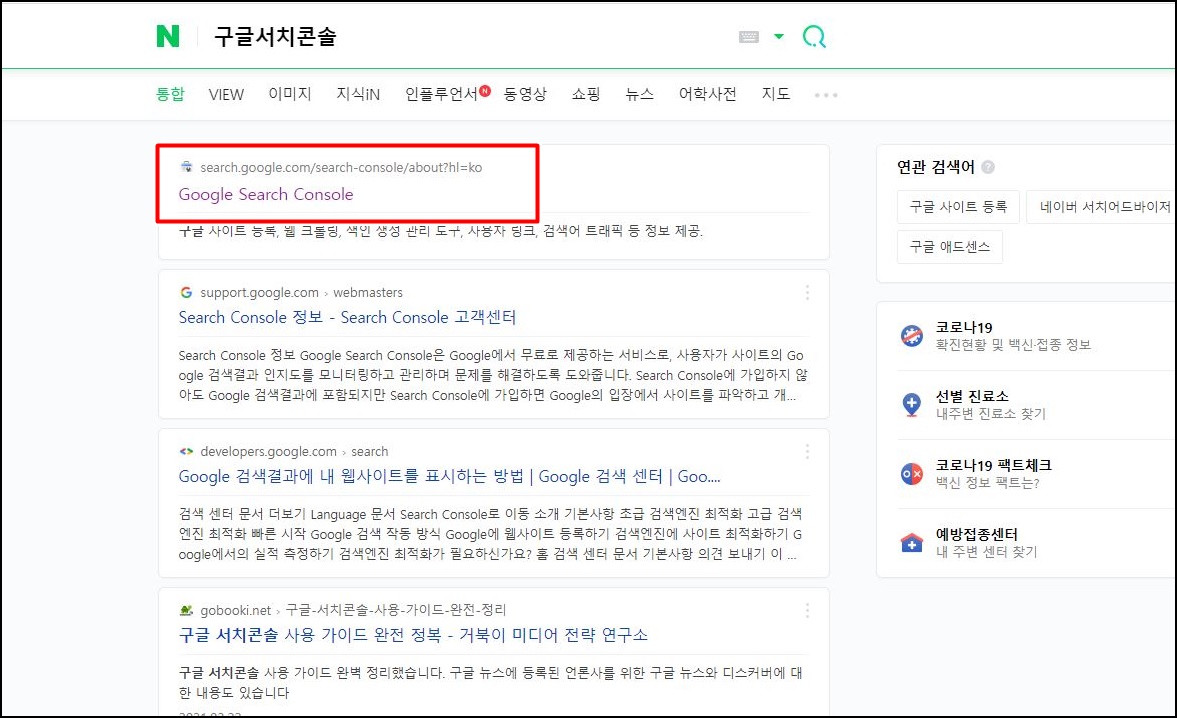1177x718 pixels.
Task: Open 코로나19 팩트체크 link
Action: pos(993,473)
